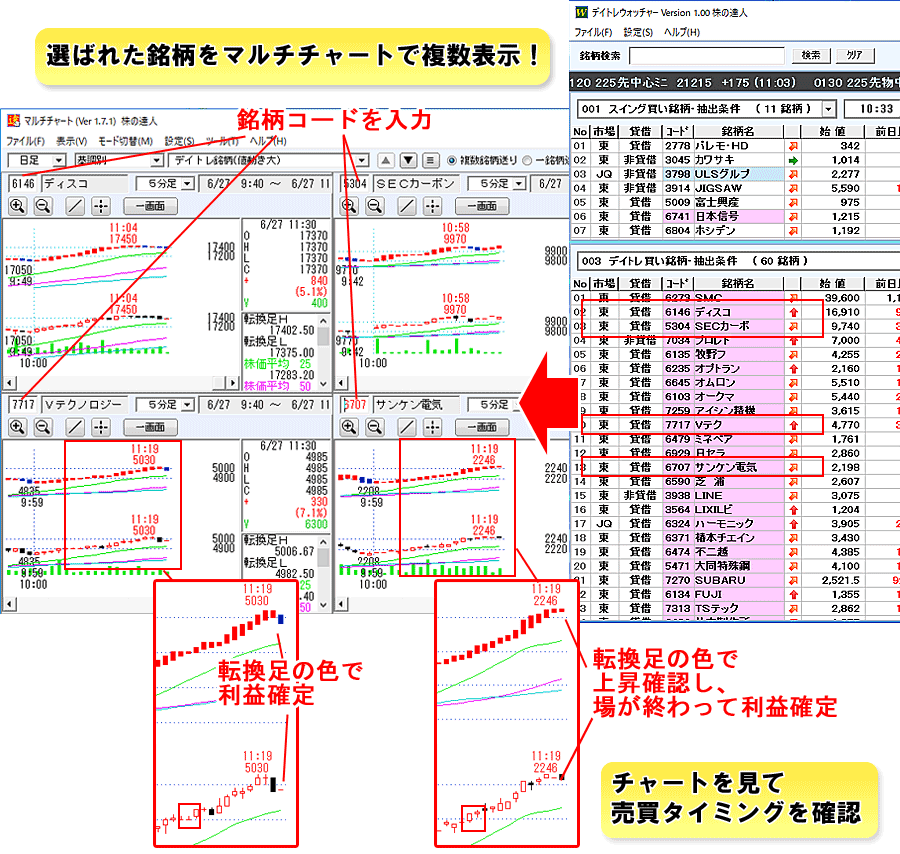Open the モード切替(M) menu

pos(125,141)
